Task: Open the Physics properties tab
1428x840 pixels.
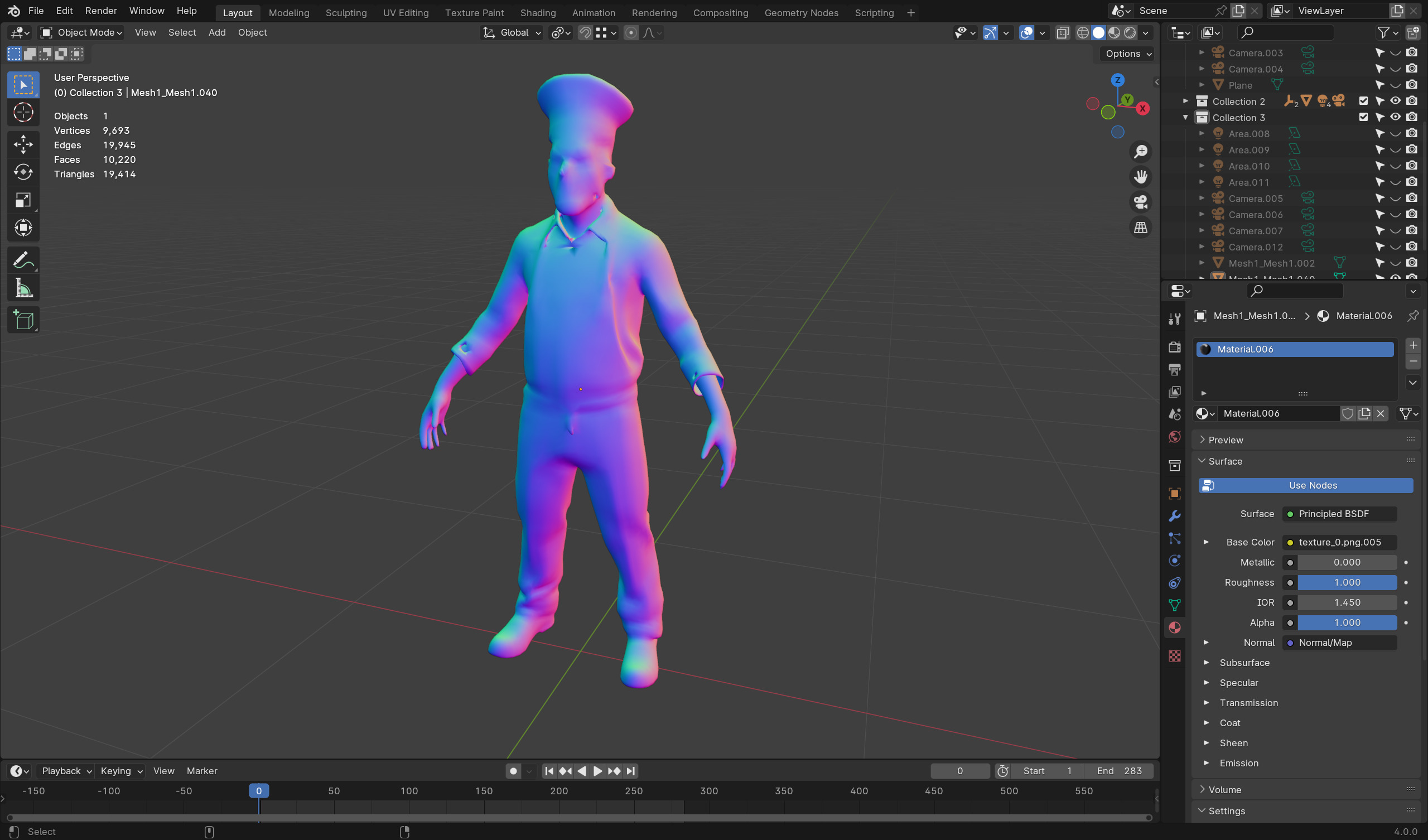Action: (1175, 561)
